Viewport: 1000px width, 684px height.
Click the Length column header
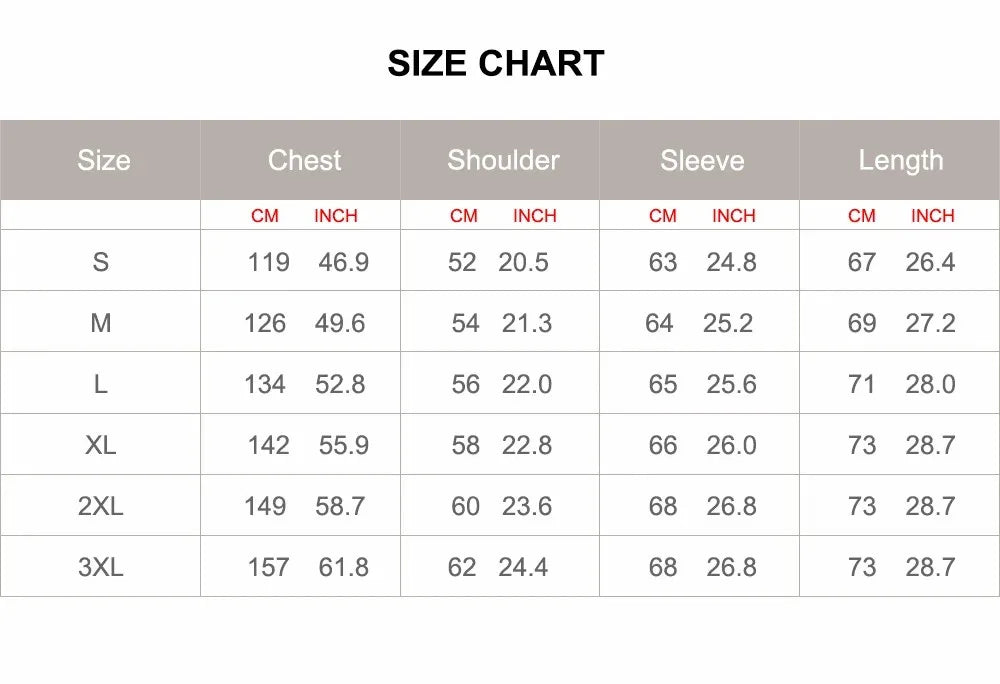click(x=900, y=160)
